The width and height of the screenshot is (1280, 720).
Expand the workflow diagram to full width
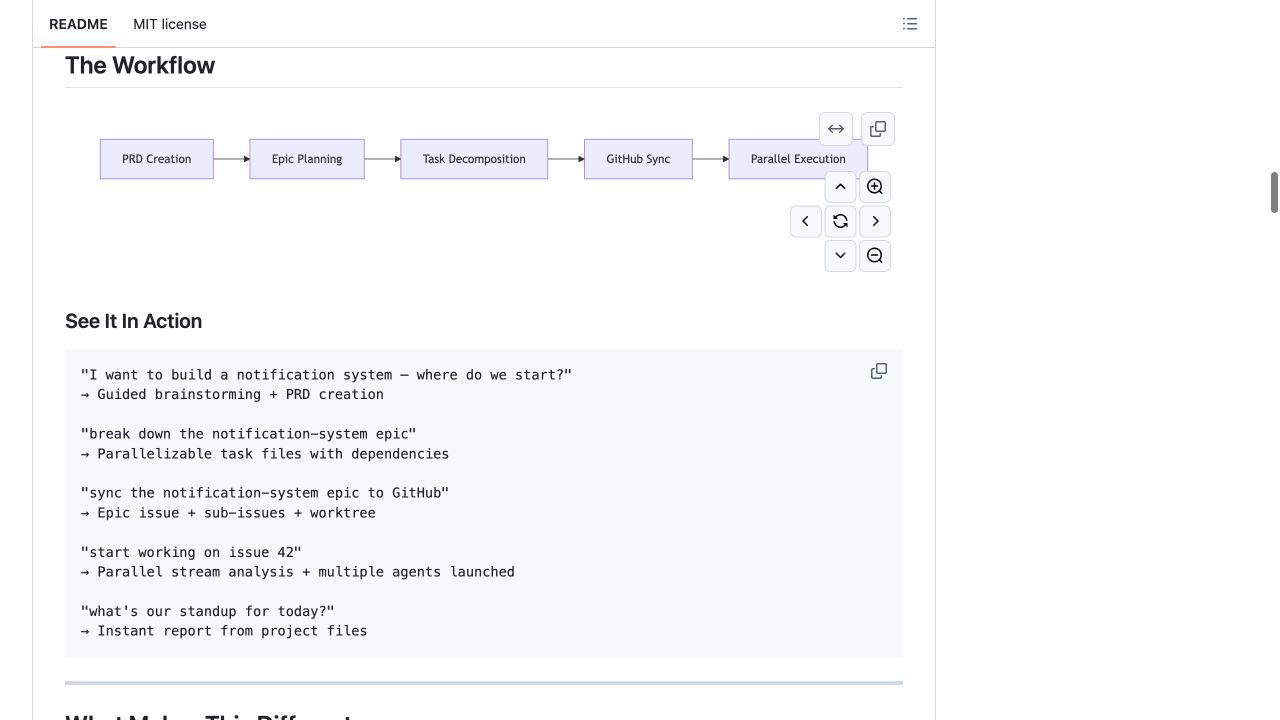836,129
